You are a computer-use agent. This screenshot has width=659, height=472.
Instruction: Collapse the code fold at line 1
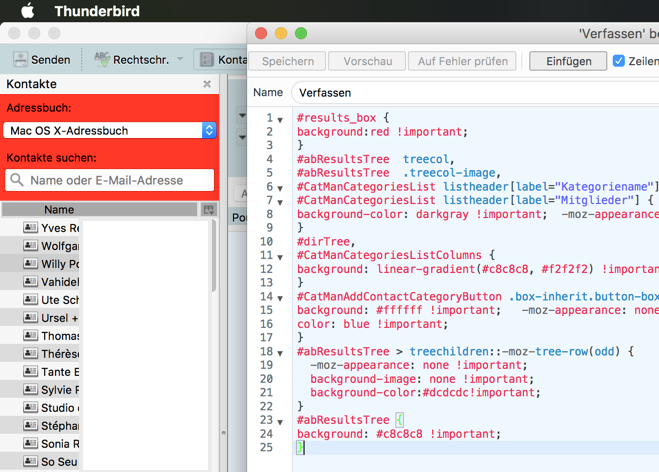click(x=280, y=120)
